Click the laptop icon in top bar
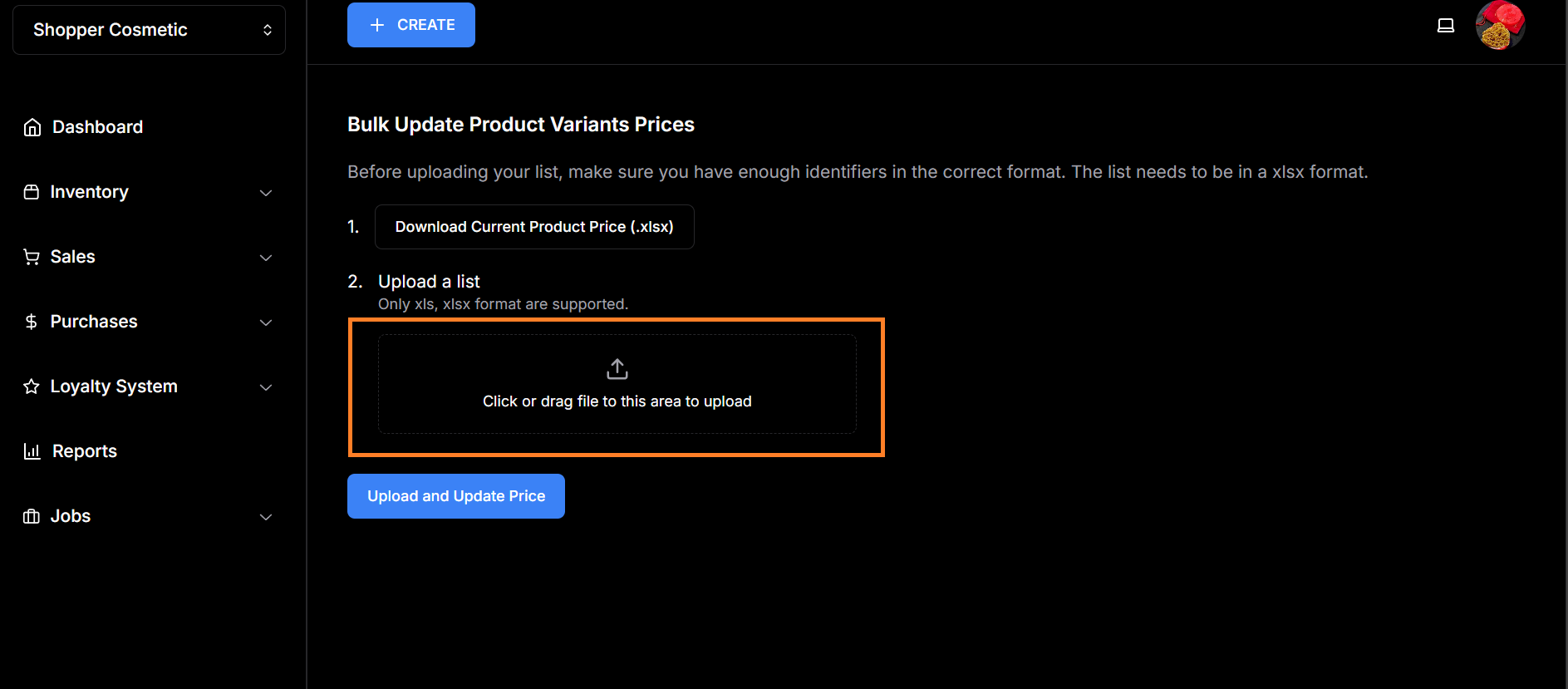Viewport: 1568px width, 689px height. (1446, 26)
